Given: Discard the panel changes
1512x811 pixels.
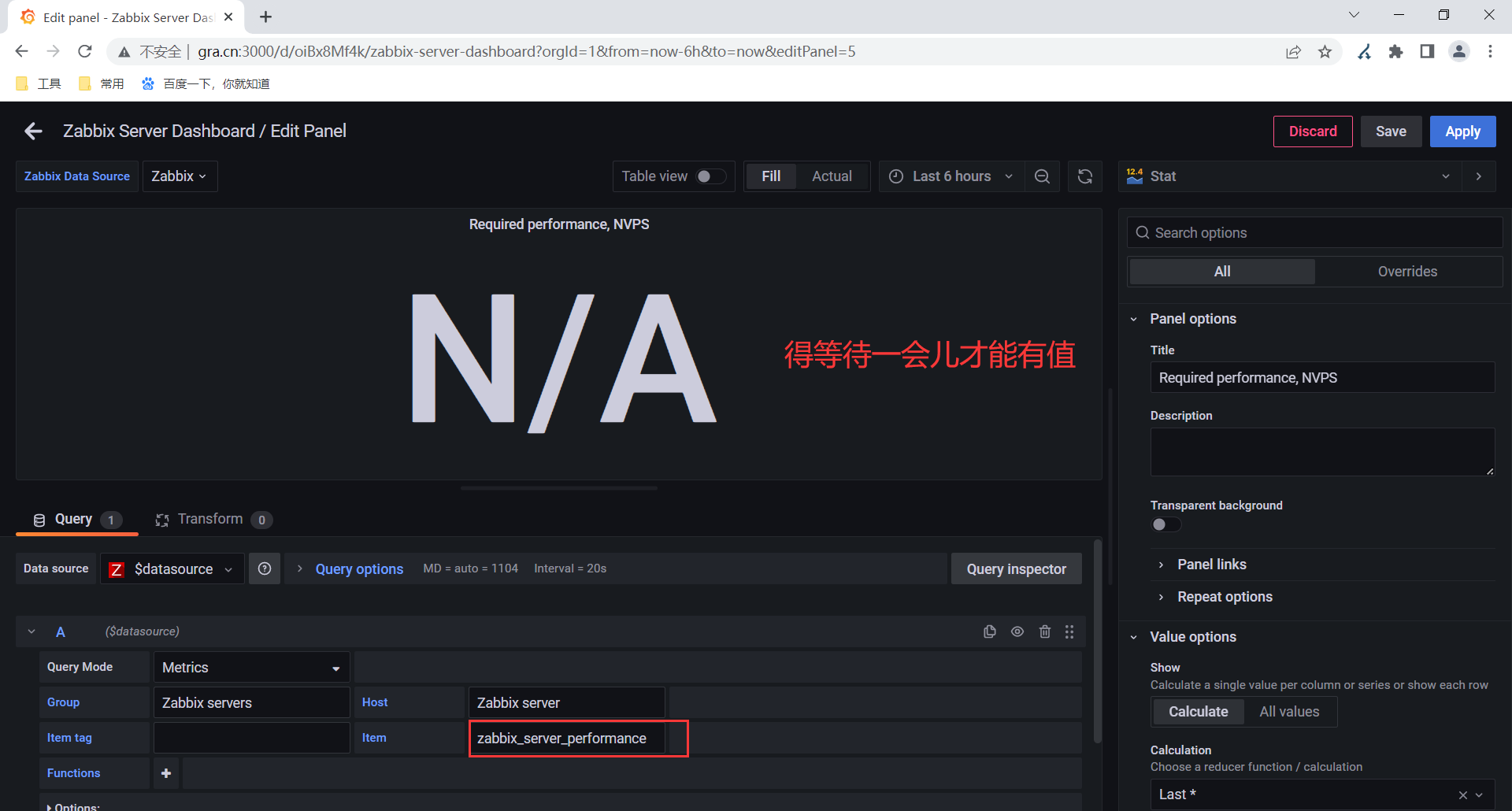Looking at the screenshot, I should click(x=1313, y=131).
